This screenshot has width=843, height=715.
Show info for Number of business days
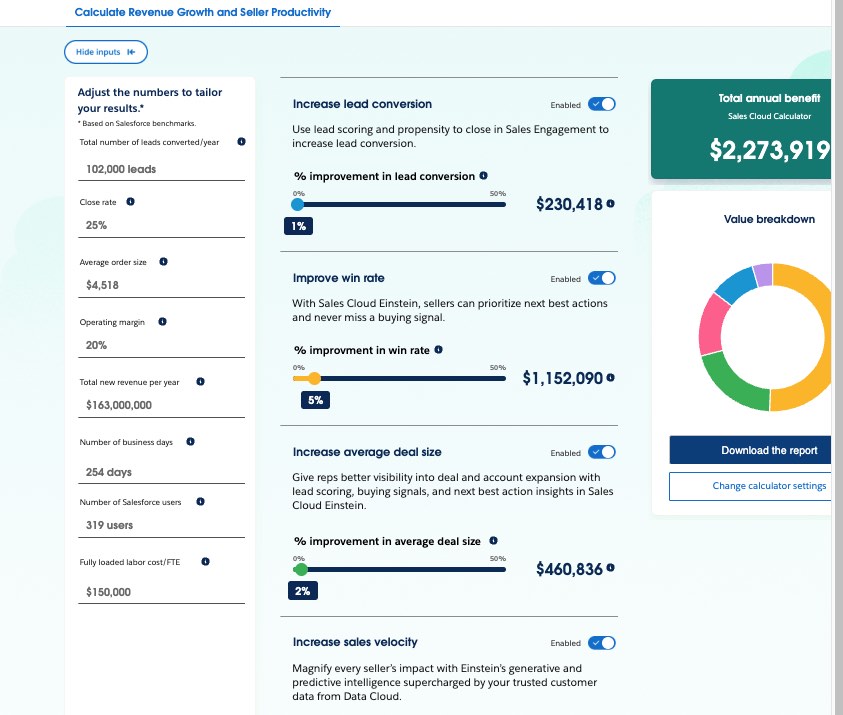coord(190,442)
